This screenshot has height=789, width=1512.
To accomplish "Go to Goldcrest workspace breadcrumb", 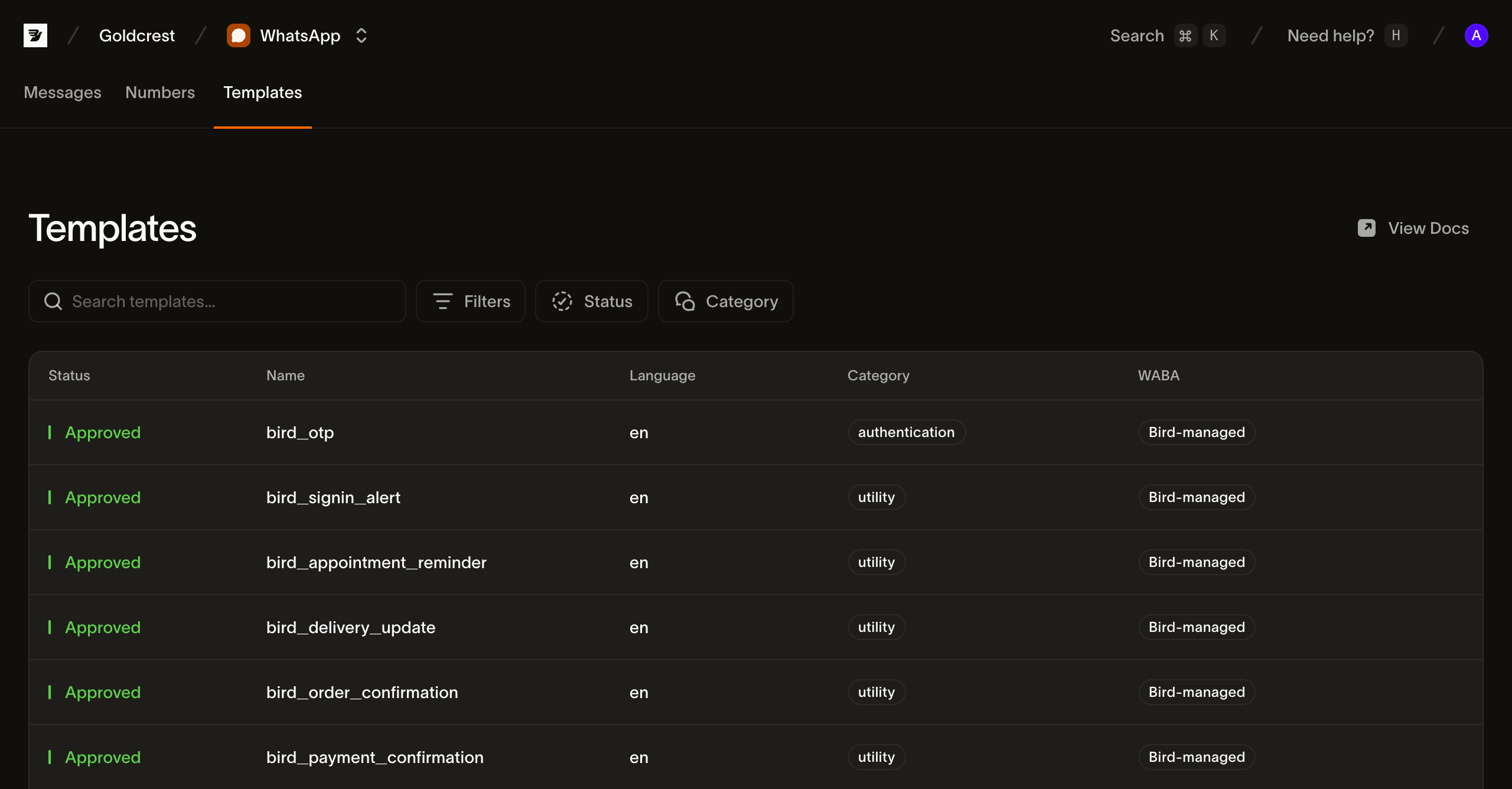I will pos(137,35).
